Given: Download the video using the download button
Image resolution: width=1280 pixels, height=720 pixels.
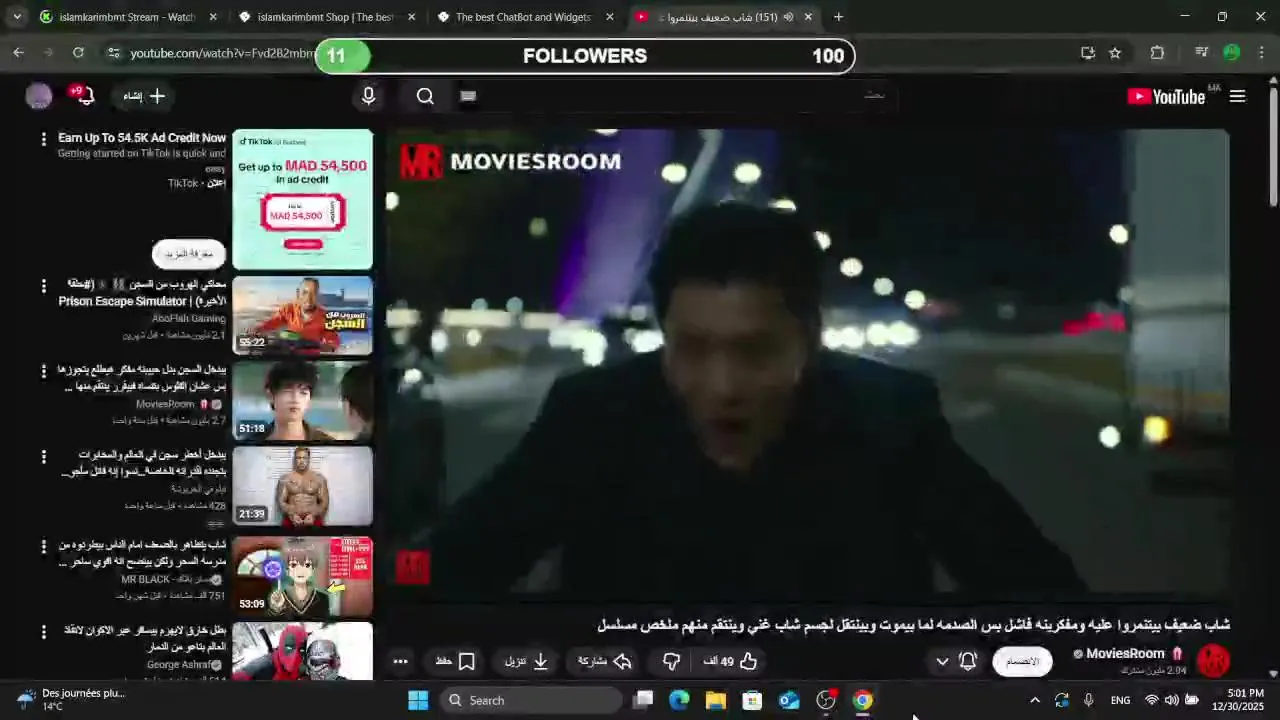Looking at the screenshot, I should coord(528,661).
